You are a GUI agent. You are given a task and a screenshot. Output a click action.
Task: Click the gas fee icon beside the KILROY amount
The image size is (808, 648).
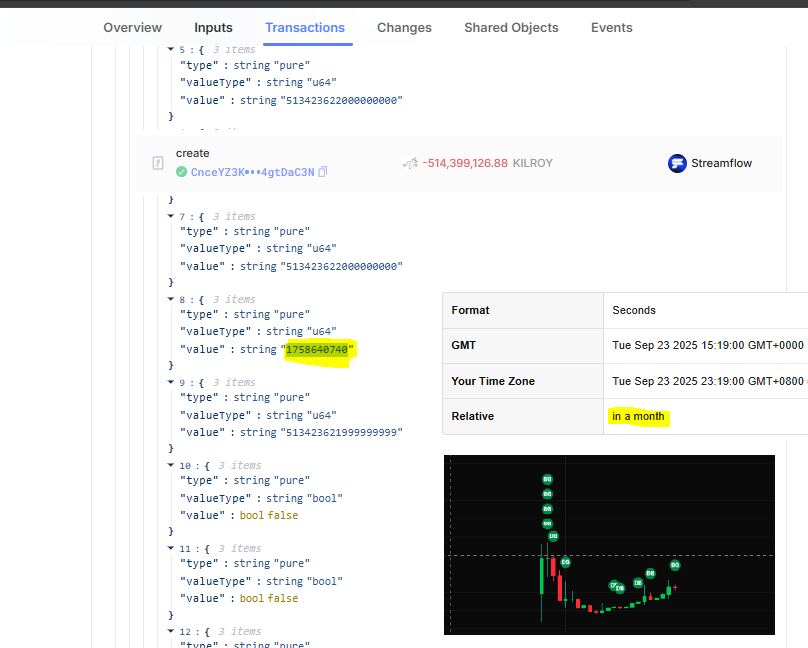click(x=410, y=164)
